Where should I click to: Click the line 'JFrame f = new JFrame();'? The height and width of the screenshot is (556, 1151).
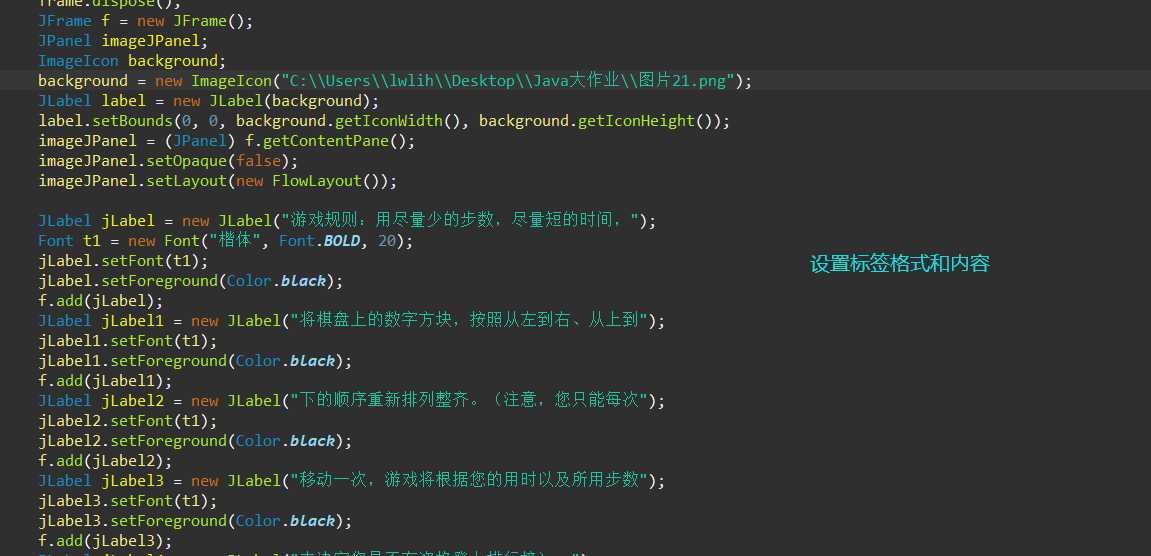click(x=145, y=21)
